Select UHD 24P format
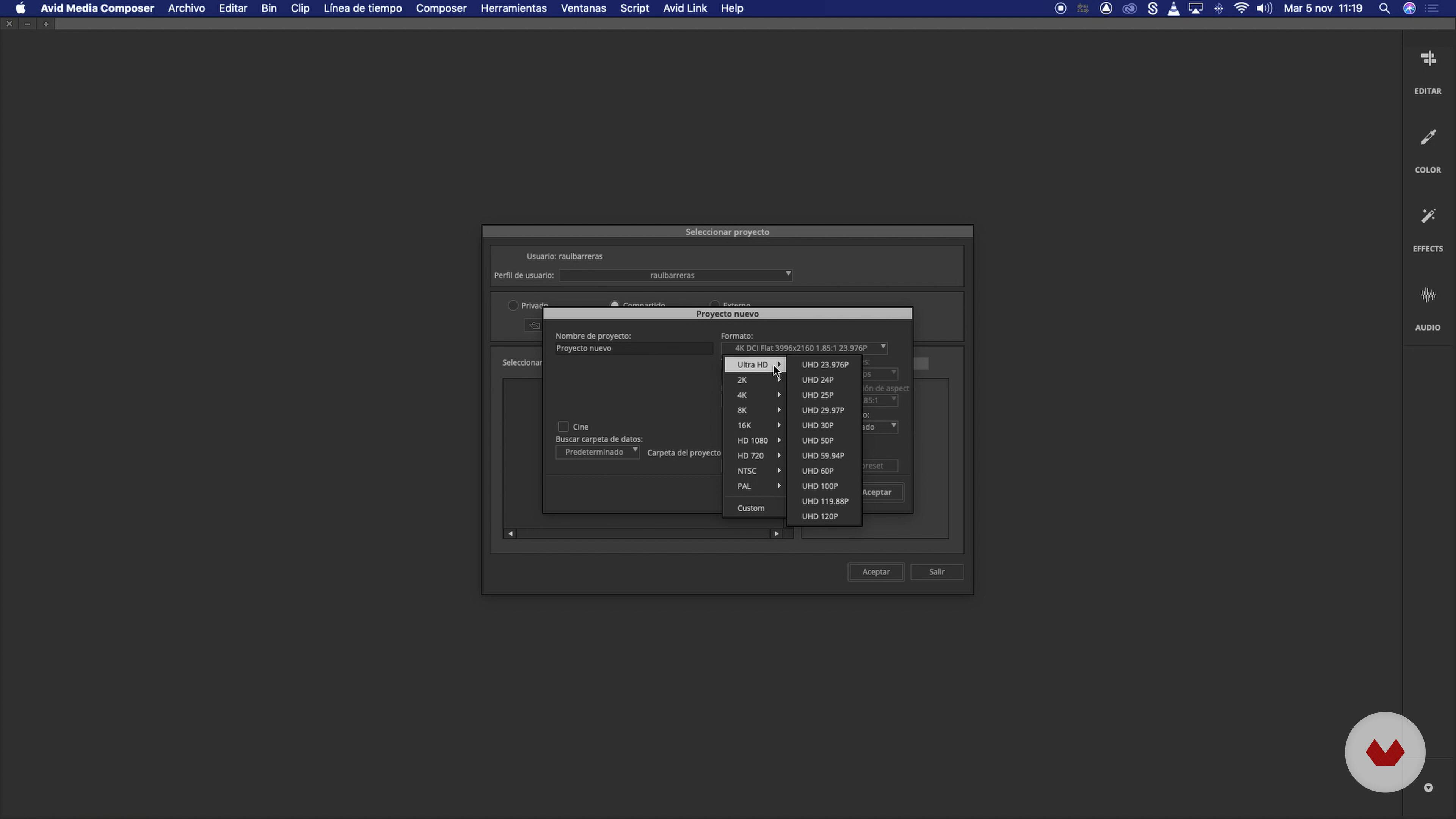Image resolution: width=1456 pixels, height=819 pixels. coord(825,380)
